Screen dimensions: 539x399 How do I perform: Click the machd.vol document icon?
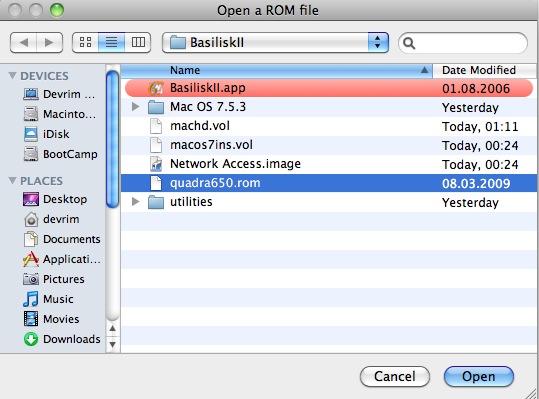156,126
